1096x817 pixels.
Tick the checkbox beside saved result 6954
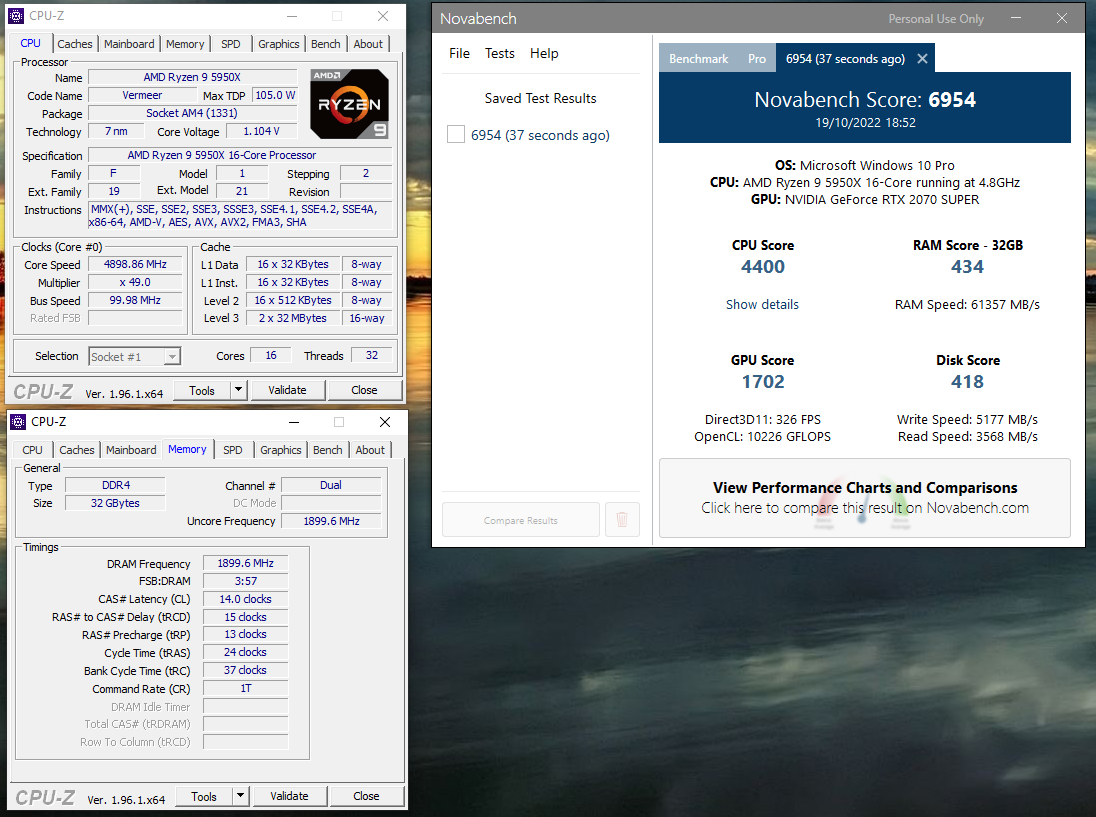pyautogui.click(x=456, y=134)
